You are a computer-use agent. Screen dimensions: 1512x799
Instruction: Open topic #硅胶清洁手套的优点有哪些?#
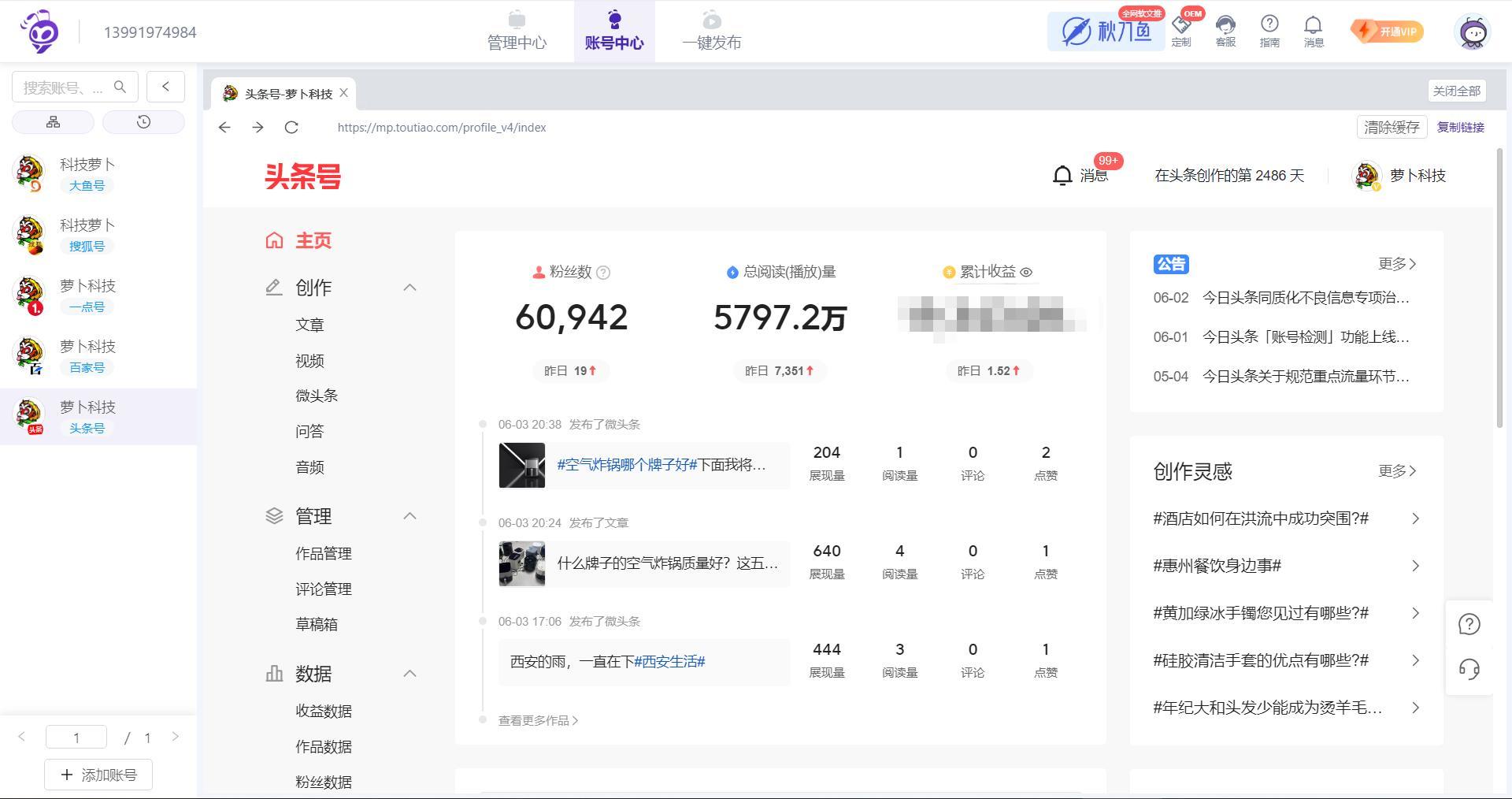[1286, 660]
